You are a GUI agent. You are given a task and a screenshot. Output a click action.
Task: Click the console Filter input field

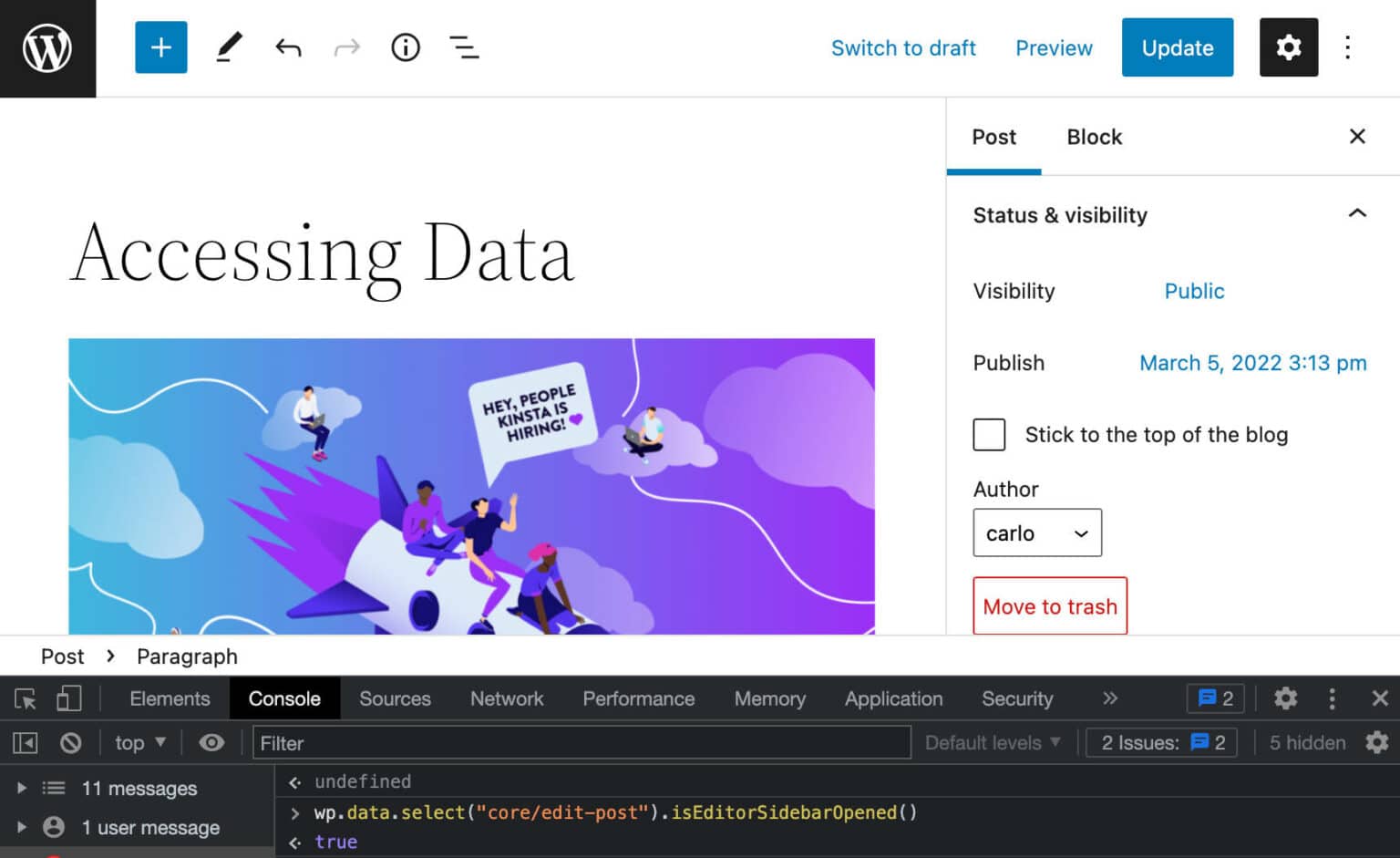pos(581,742)
